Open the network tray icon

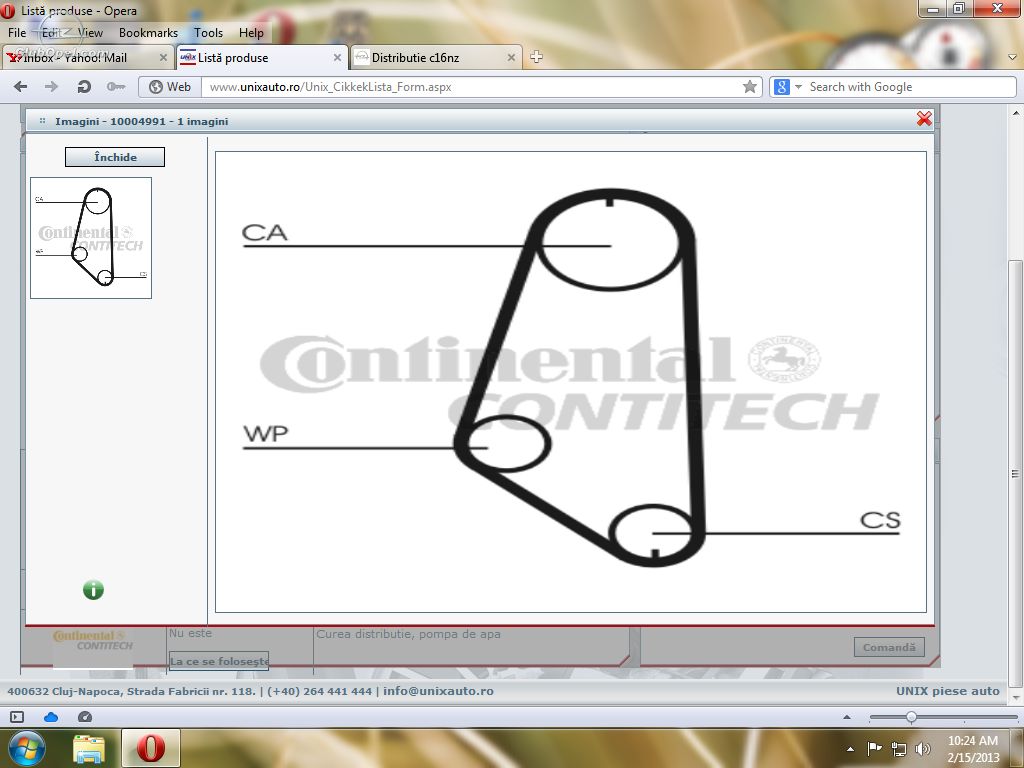899,749
